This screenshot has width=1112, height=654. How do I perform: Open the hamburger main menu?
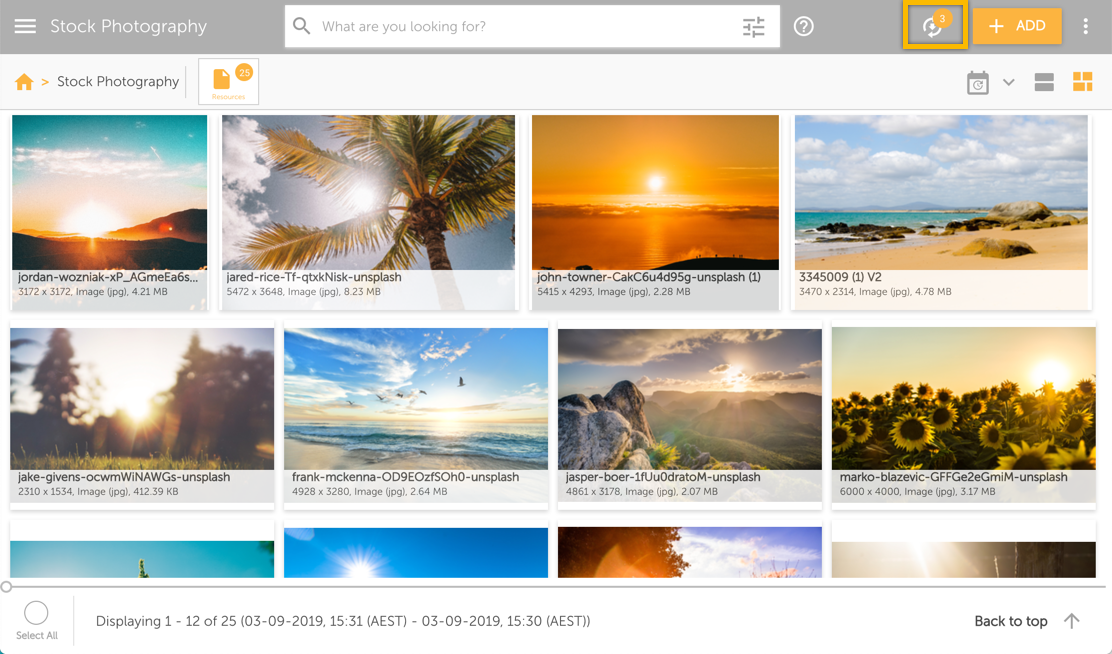[x=25, y=26]
